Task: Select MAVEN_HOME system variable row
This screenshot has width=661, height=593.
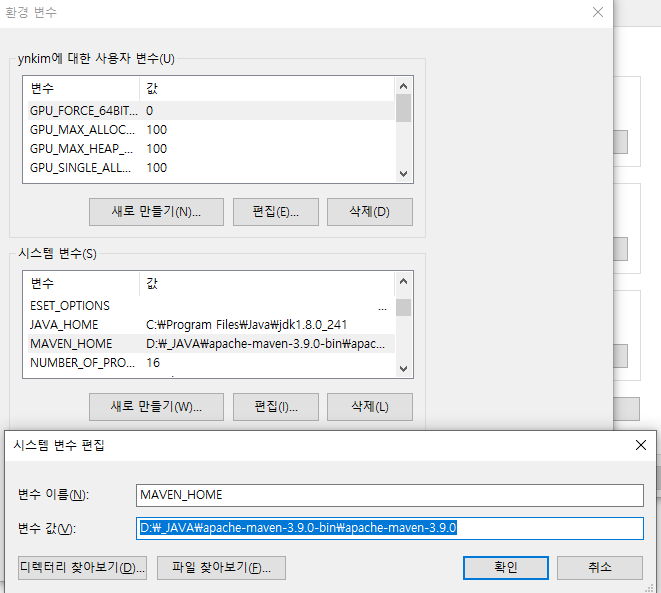Action: click(211, 343)
